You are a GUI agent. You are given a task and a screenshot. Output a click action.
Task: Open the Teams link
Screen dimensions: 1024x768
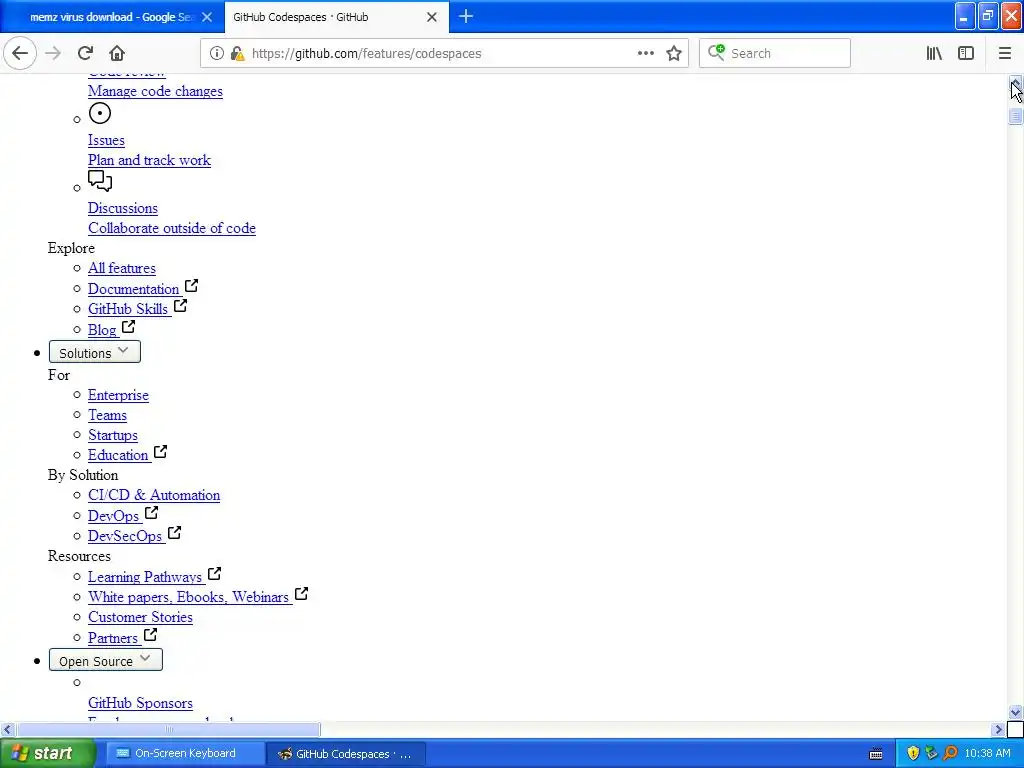(108, 415)
